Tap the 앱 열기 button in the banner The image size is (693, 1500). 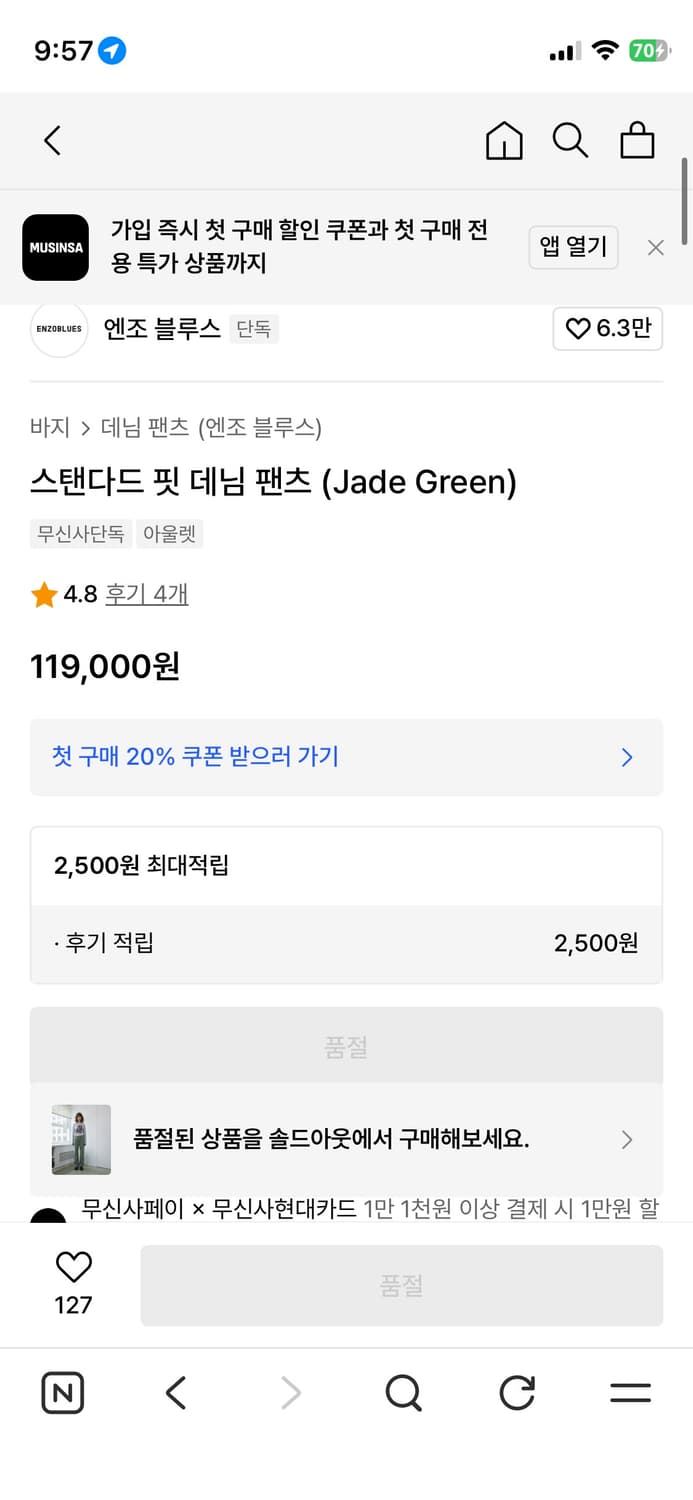point(573,247)
